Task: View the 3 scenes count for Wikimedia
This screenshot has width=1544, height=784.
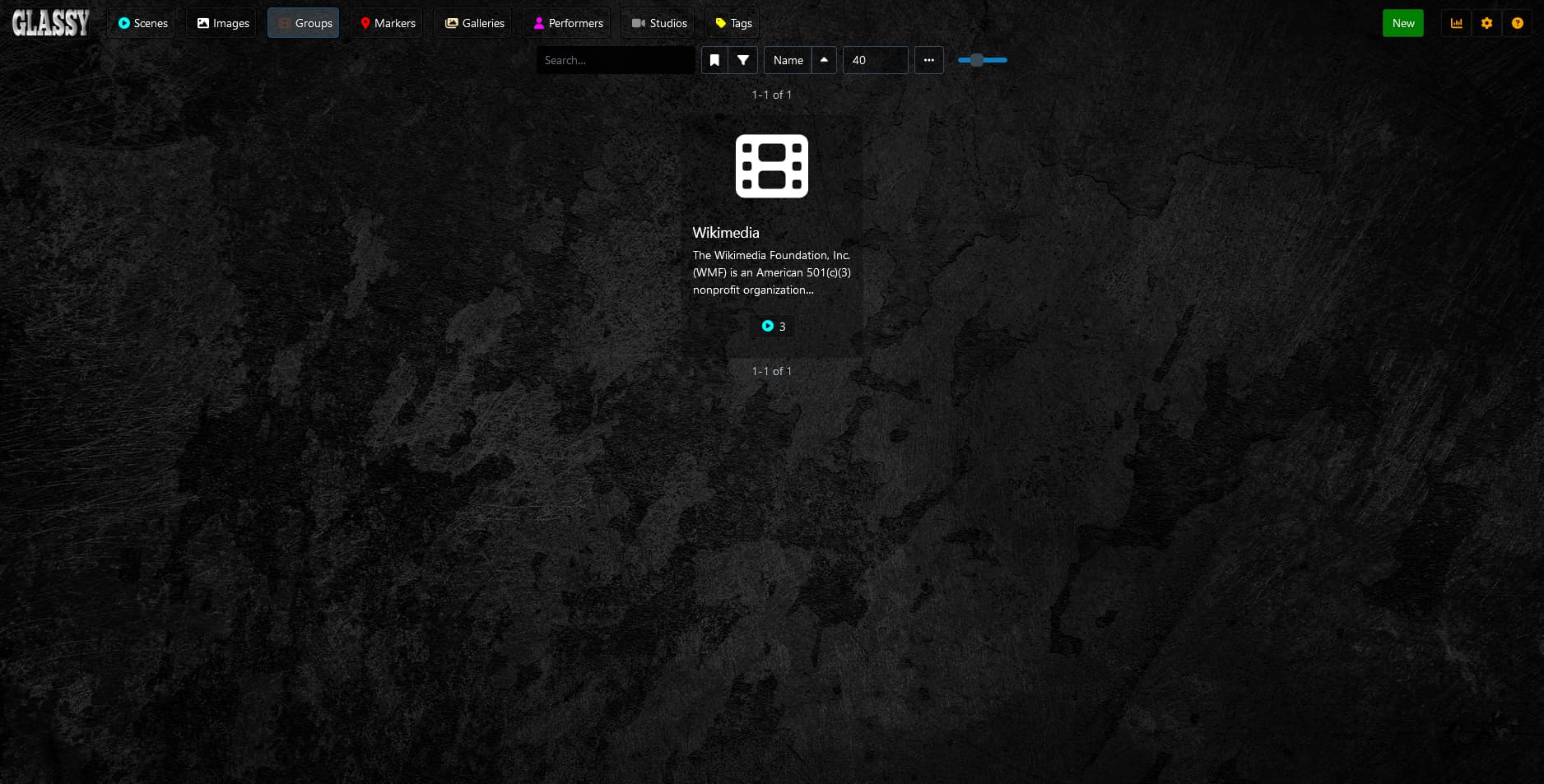Action: click(773, 327)
